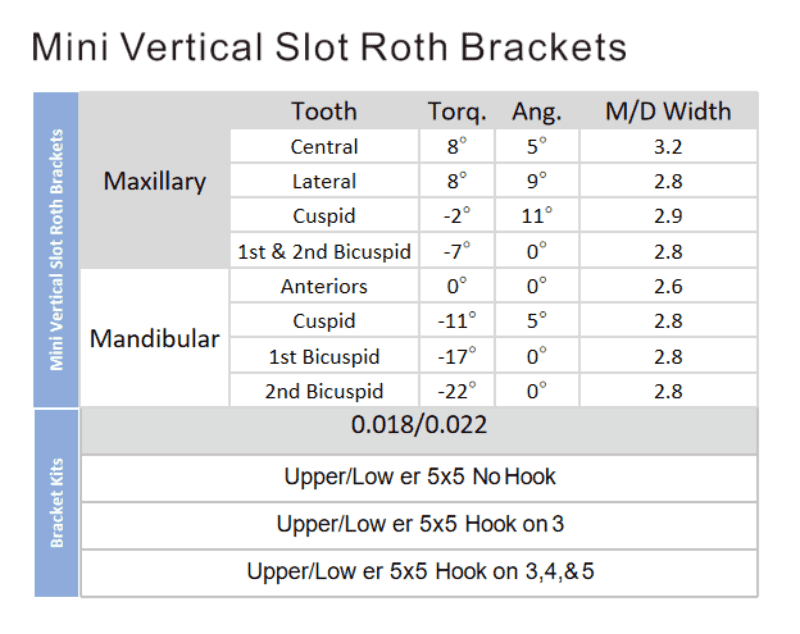Click the Mini Vertical Slot Roth Brackets title
This screenshot has height=634, width=800.
coord(329,47)
